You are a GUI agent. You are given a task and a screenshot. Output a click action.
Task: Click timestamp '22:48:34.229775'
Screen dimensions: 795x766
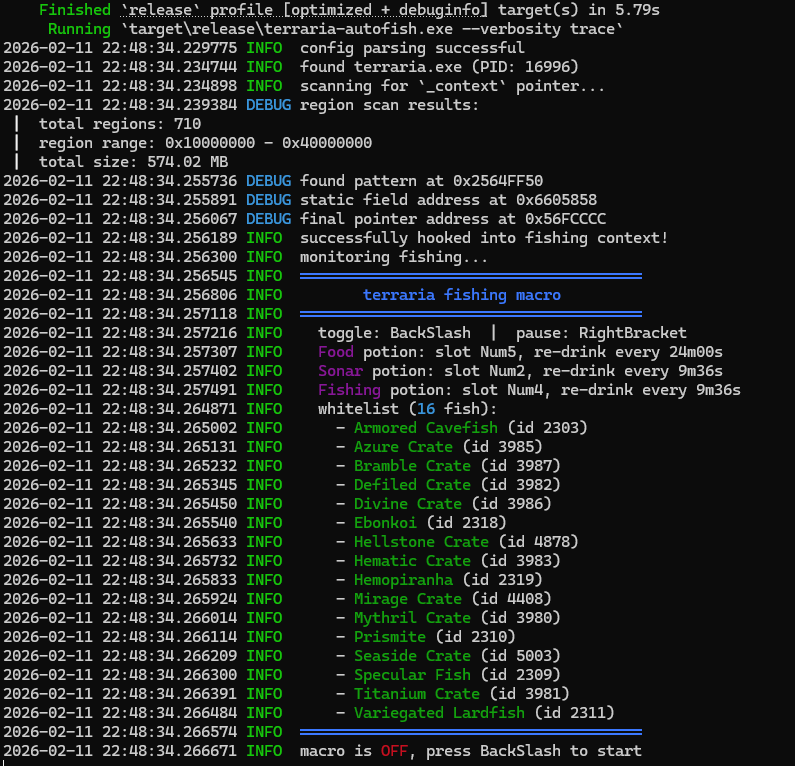coord(169,48)
